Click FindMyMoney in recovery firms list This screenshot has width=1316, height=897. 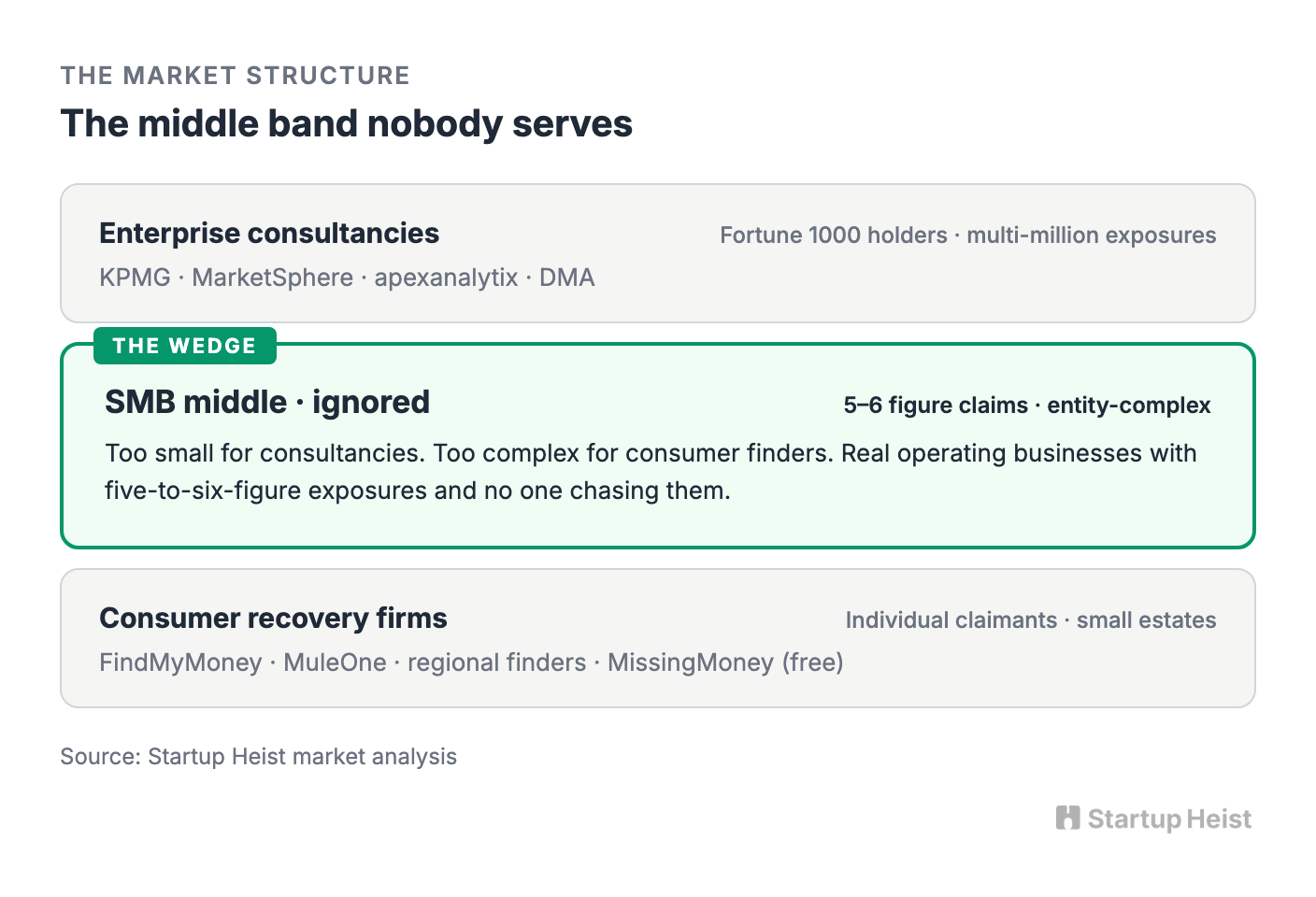[180, 662]
